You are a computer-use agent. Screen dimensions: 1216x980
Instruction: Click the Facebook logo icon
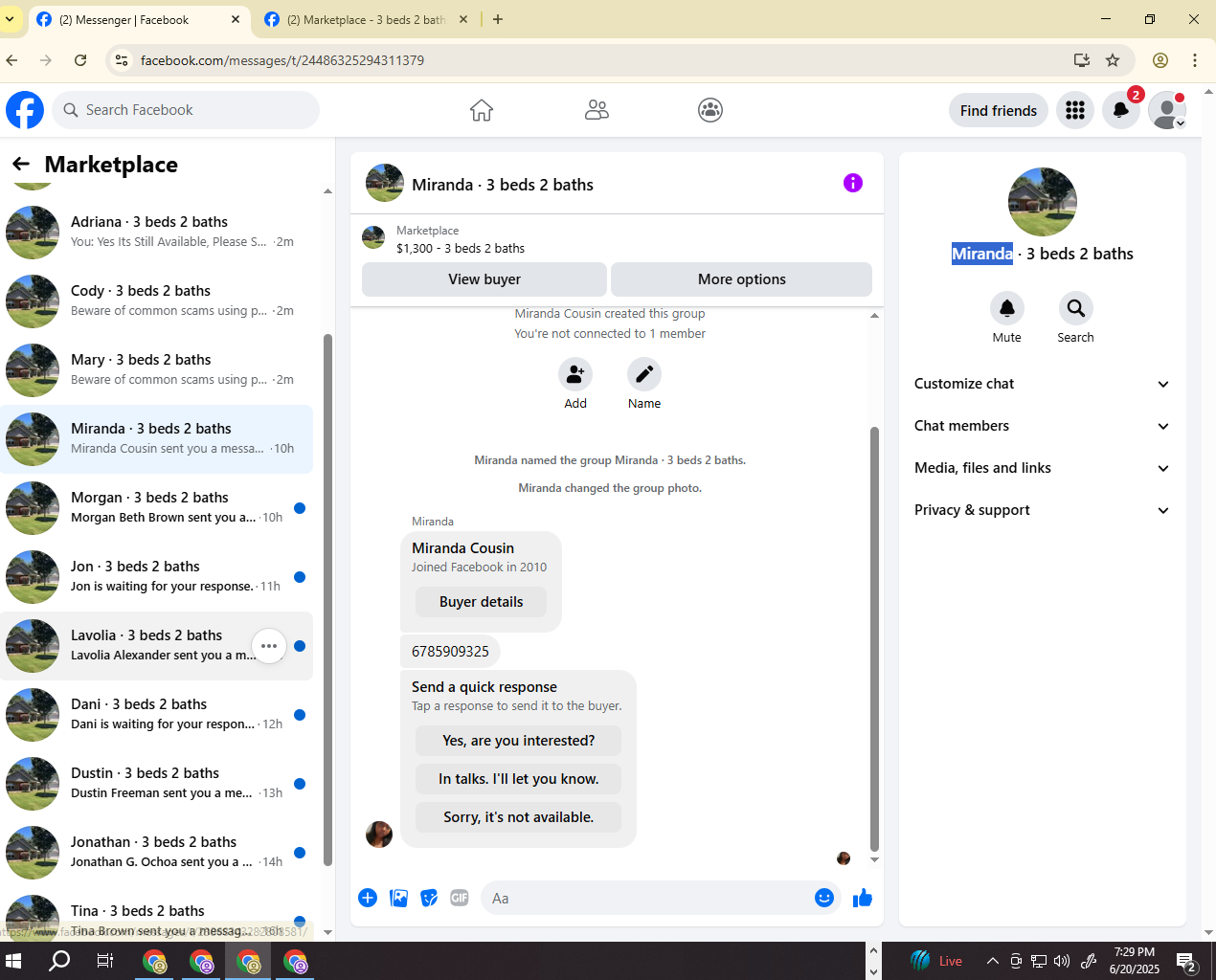(25, 110)
